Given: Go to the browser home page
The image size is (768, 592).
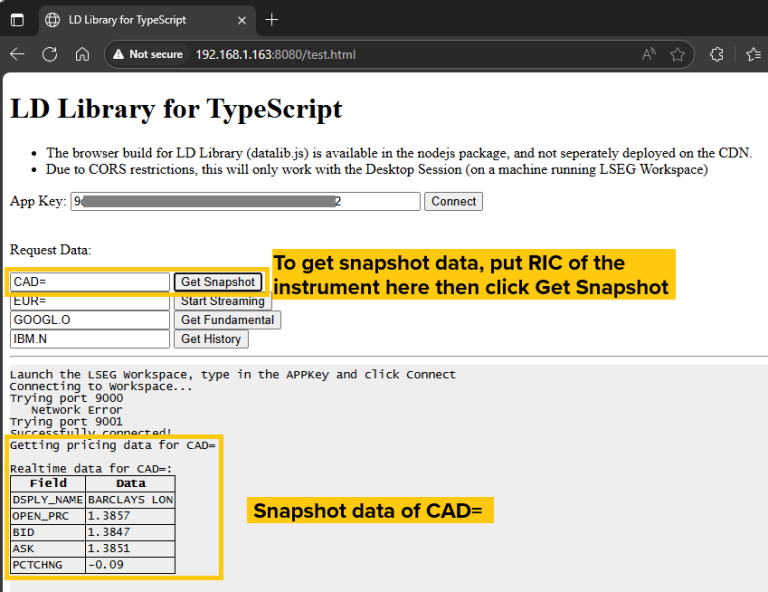Looking at the screenshot, I should tap(82, 54).
